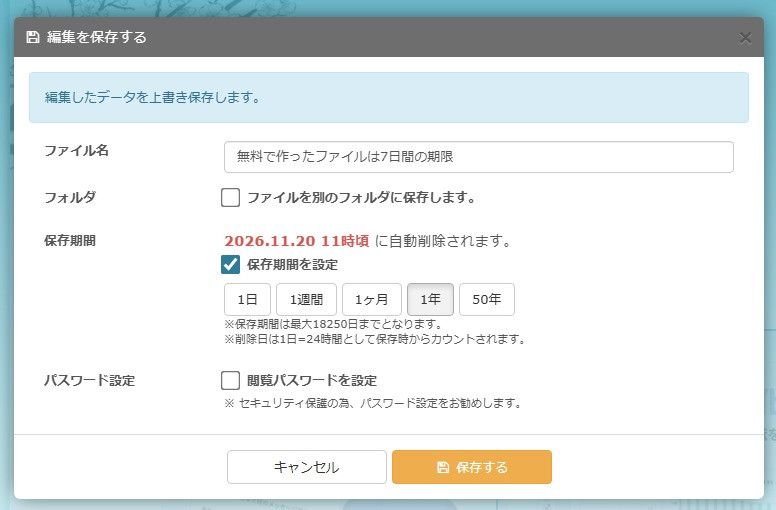Enable the save-to-another-folder checkbox
The height and width of the screenshot is (510, 776).
click(x=231, y=198)
